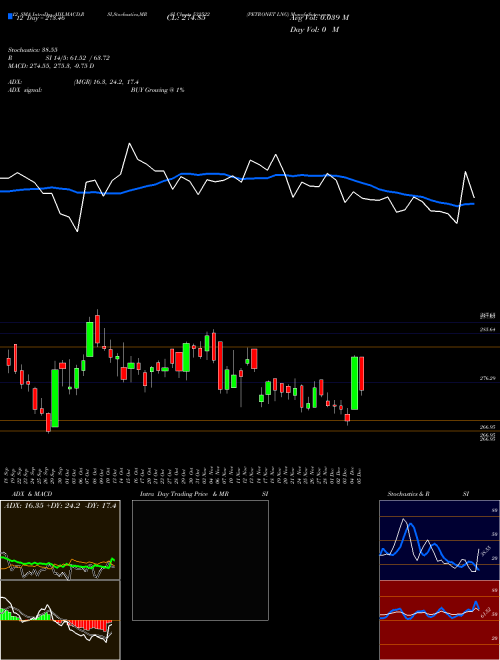This screenshot has width=500, height=660.
Task: Click the 61.52 label in the RSI chart
Action: (x=484, y=612)
